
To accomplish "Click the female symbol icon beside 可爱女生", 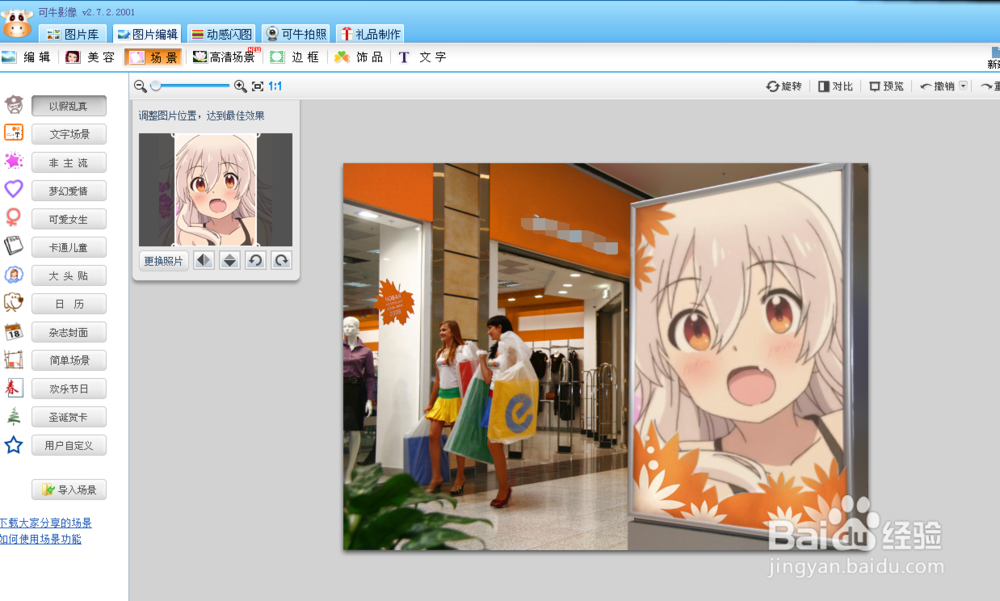I will [13, 218].
